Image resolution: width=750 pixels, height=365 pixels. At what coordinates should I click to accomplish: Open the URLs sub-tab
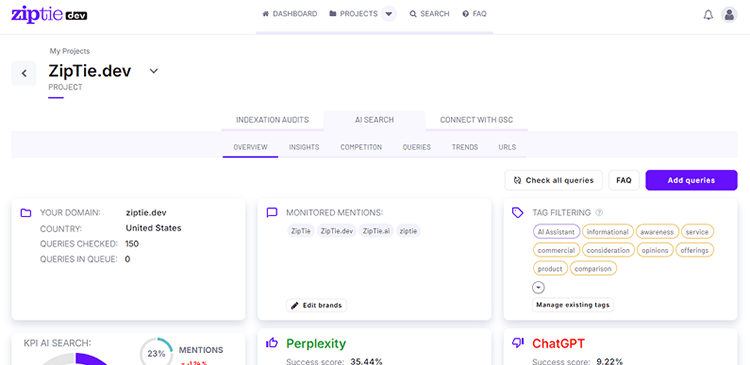(x=507, y=147)
